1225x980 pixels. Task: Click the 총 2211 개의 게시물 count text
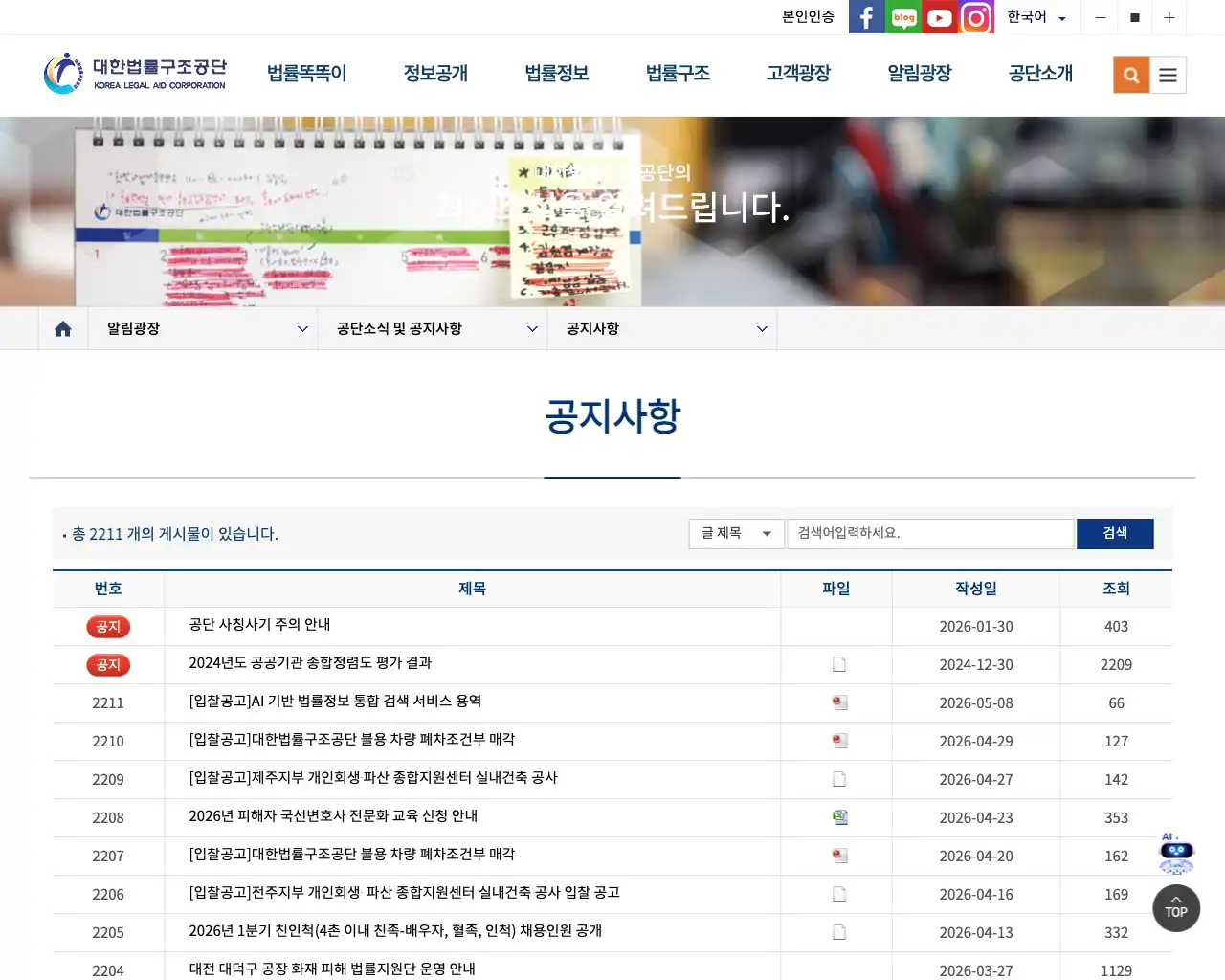coord(175,534)
